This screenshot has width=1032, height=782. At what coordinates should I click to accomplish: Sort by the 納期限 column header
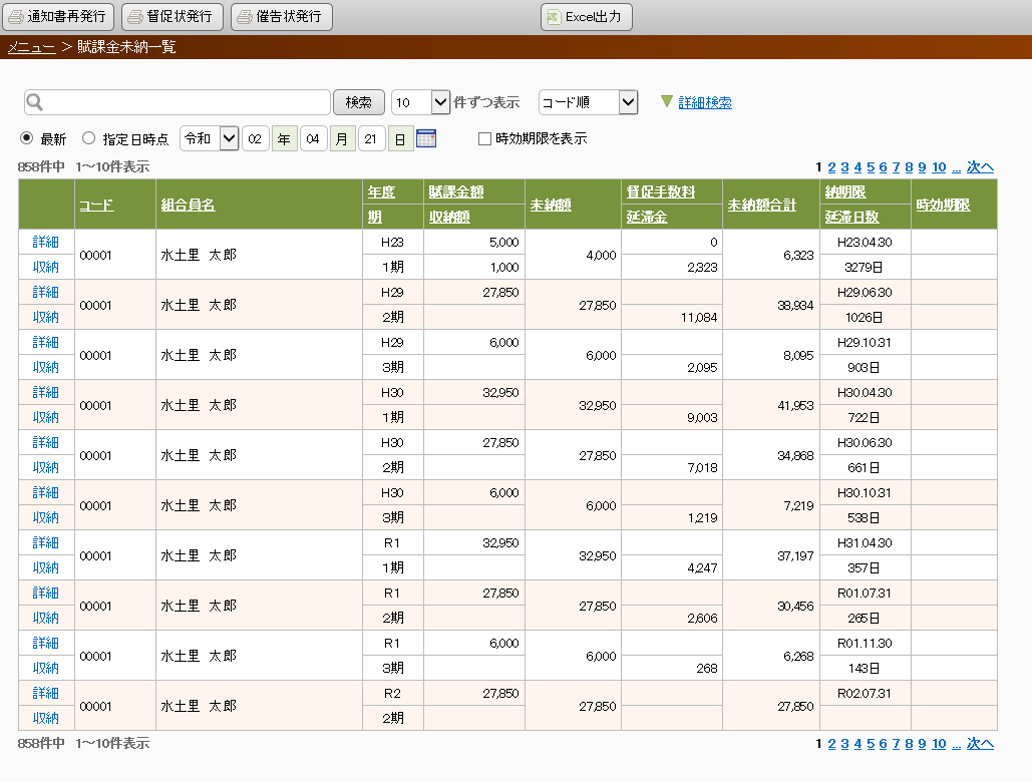(x=846, y=192)
